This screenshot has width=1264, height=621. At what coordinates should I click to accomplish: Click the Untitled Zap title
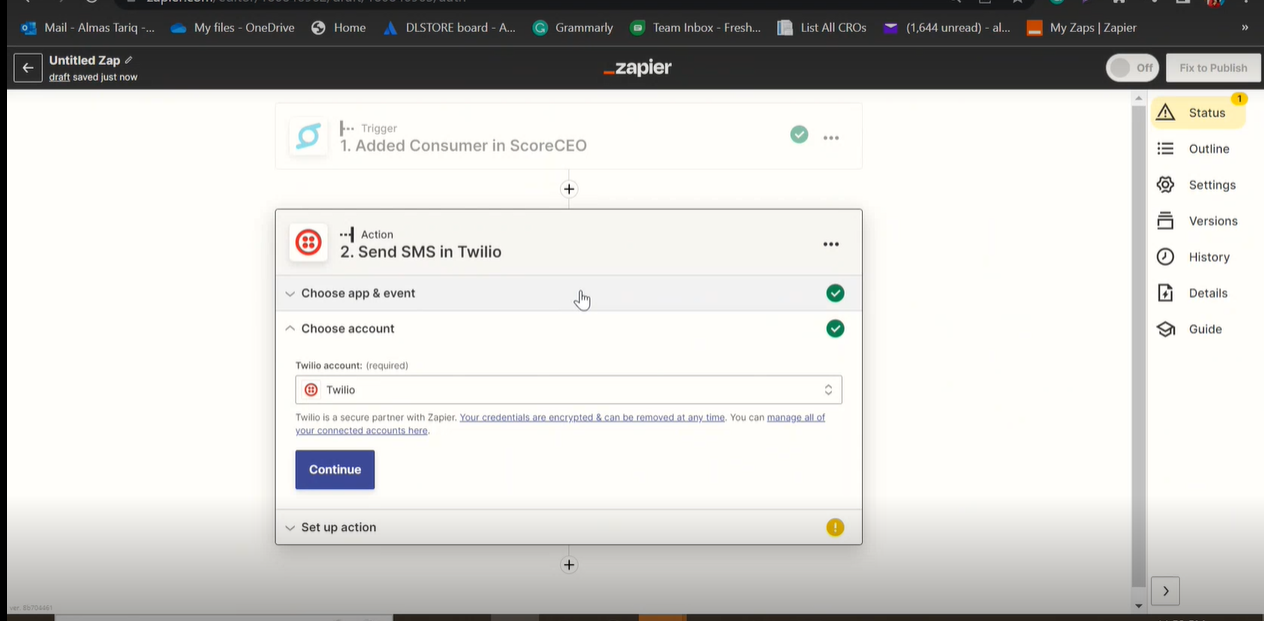coord(84,60)
